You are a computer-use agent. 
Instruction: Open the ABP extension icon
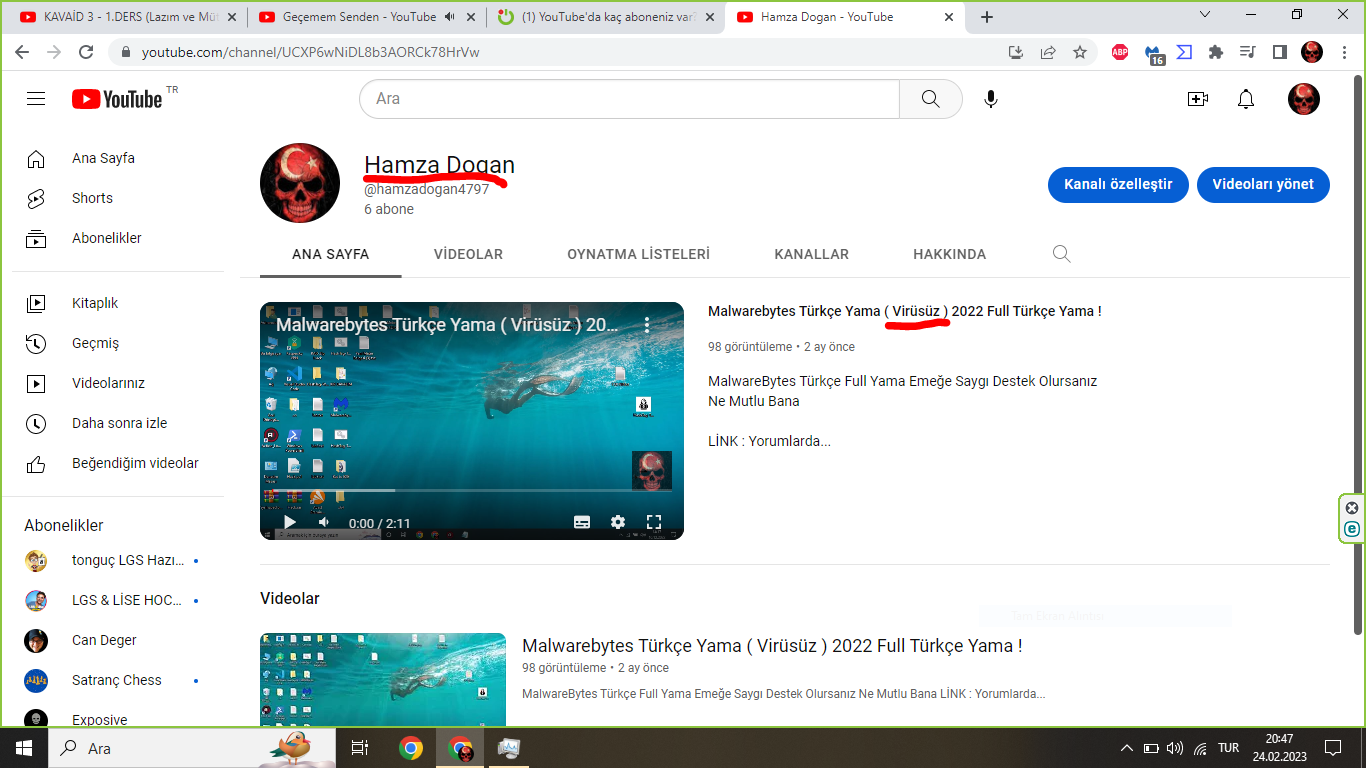click(1120, 52)
